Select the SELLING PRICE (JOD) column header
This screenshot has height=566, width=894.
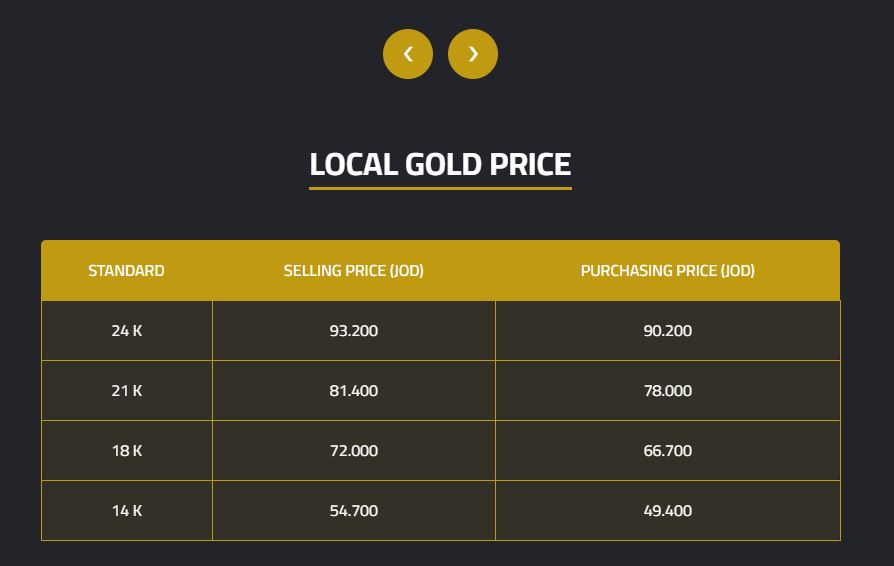tap(353, 271)
